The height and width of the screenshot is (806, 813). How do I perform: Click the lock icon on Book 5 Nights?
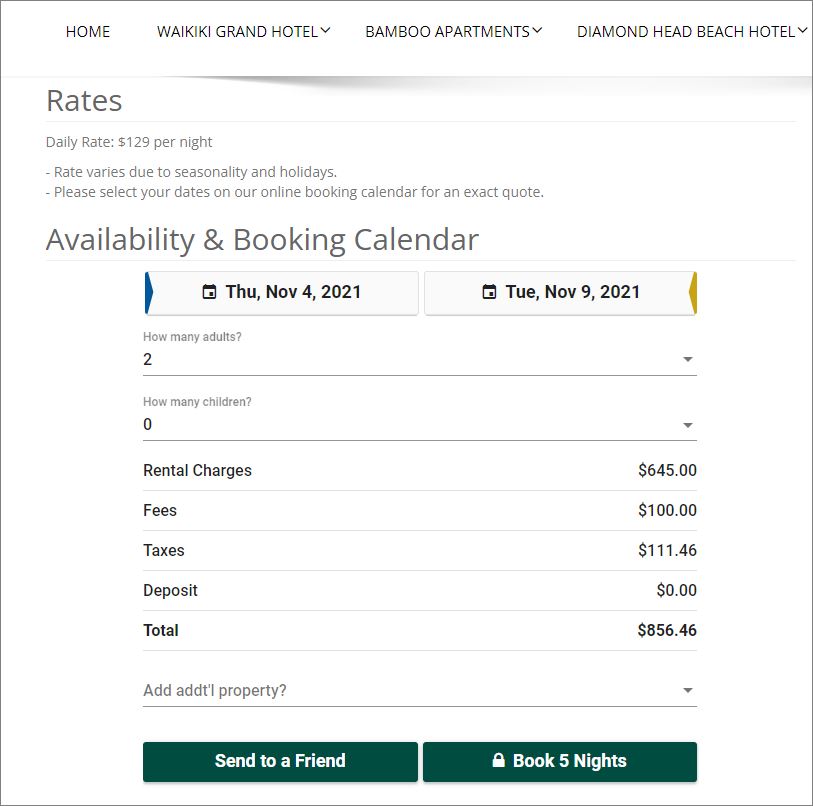pyautogui.click(x=498, y=760)
